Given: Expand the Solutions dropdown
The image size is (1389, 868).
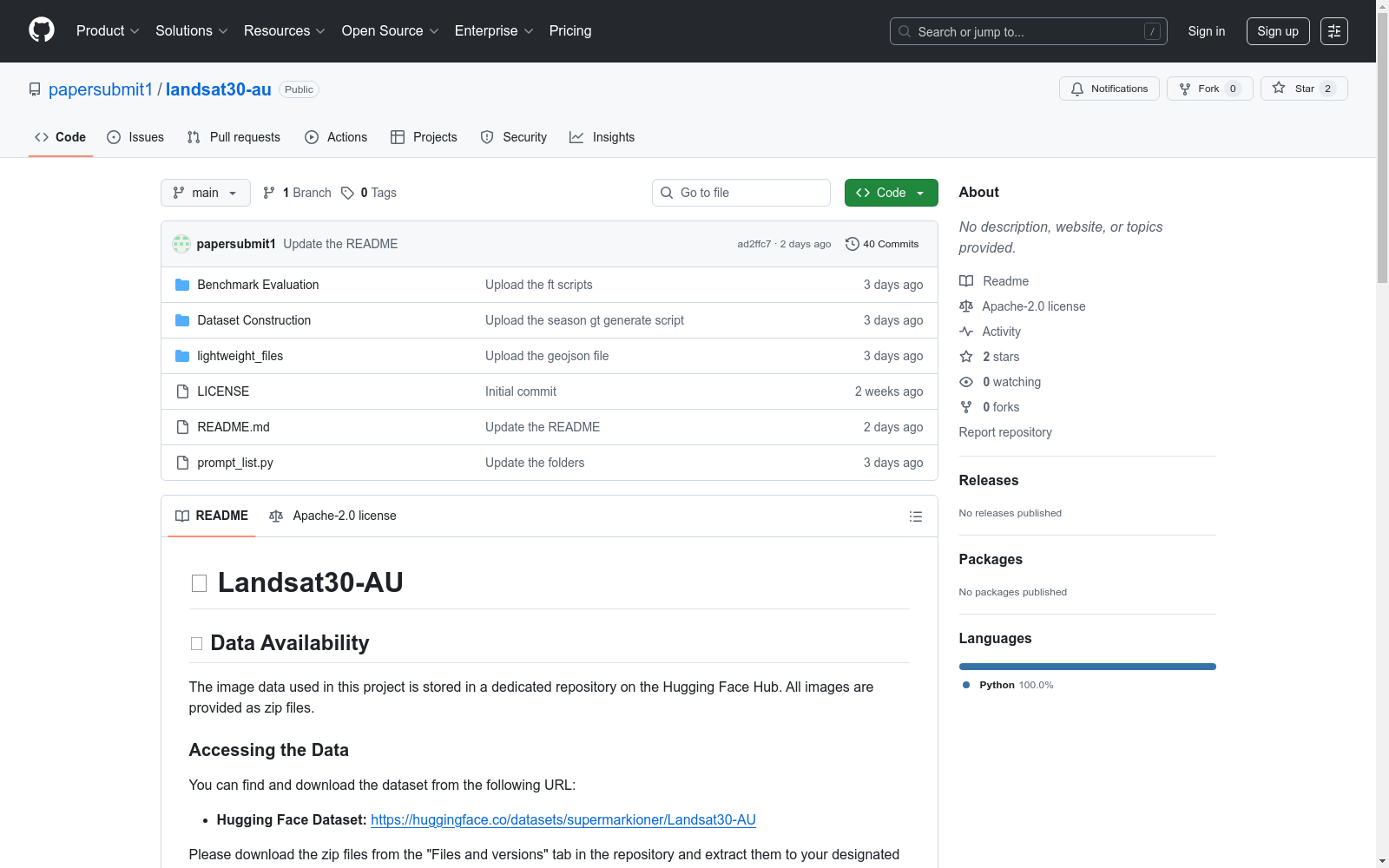Looking at the screenshot, I should point(192,30).
